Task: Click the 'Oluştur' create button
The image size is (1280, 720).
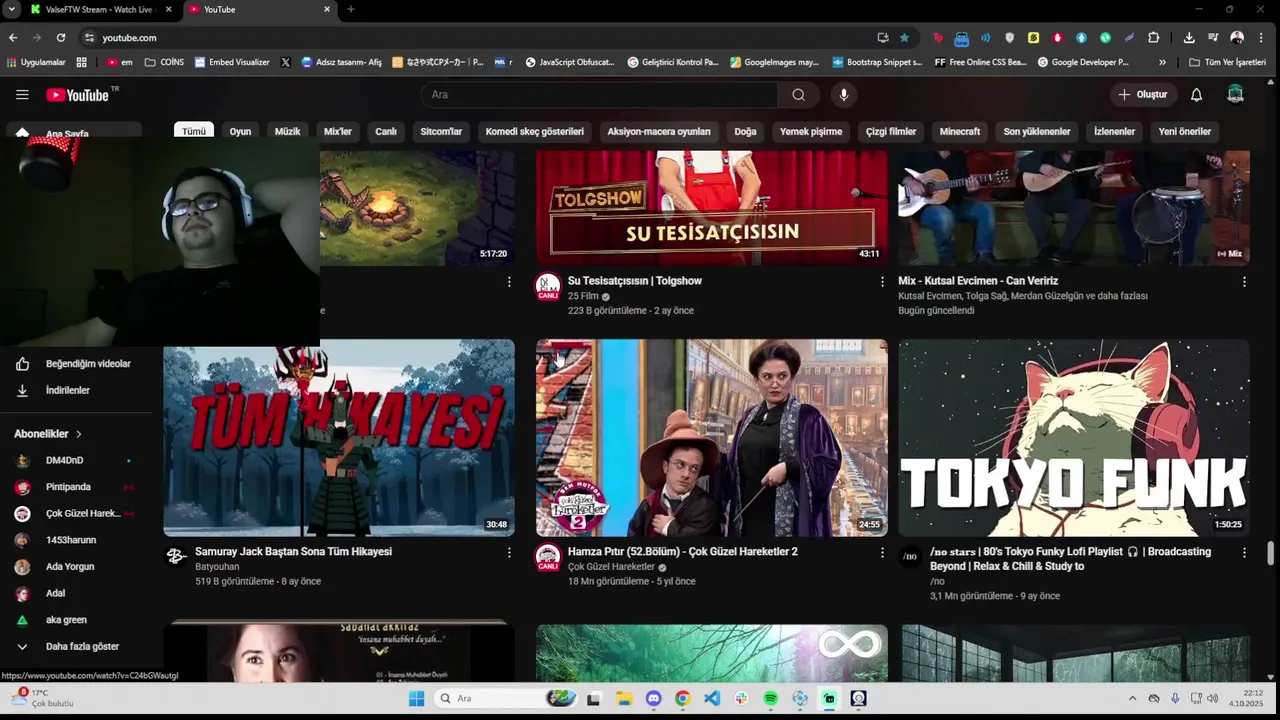Action: tap(1143, 95)
